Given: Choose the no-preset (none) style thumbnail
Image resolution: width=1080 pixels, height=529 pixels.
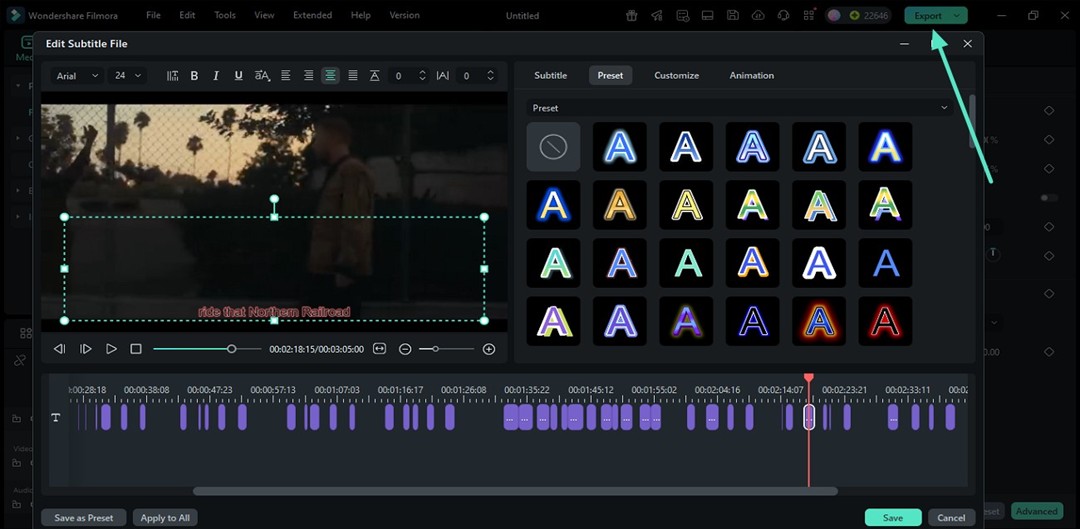Looking at the screenshot, I should tap(553, 147).
